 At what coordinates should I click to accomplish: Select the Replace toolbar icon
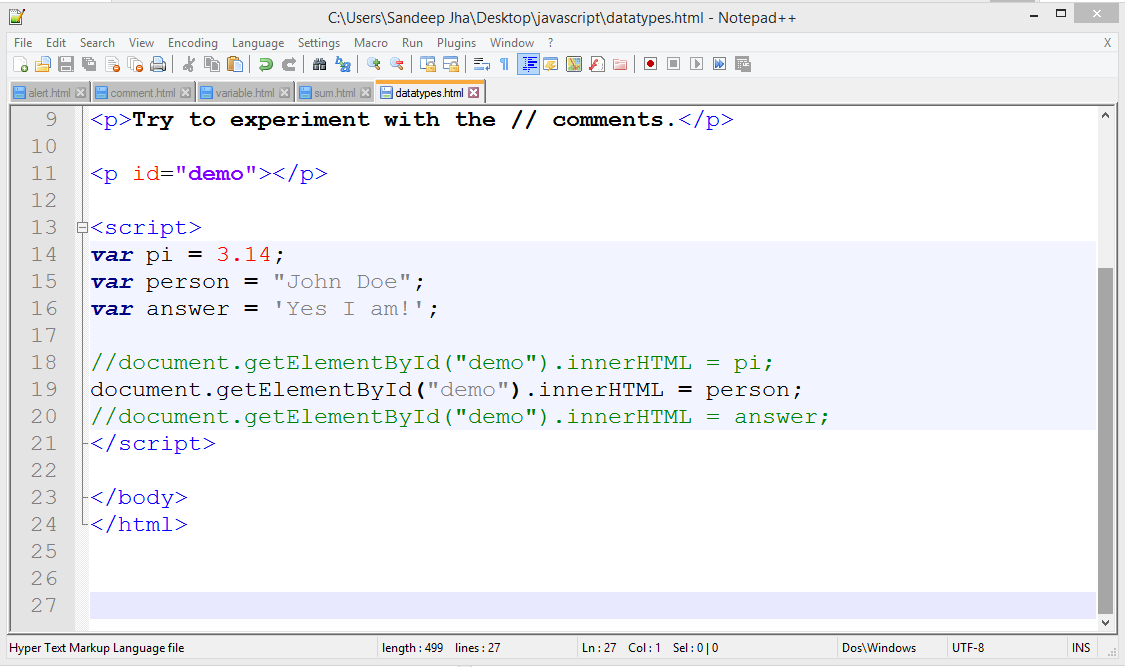click(x=343, y=63)
